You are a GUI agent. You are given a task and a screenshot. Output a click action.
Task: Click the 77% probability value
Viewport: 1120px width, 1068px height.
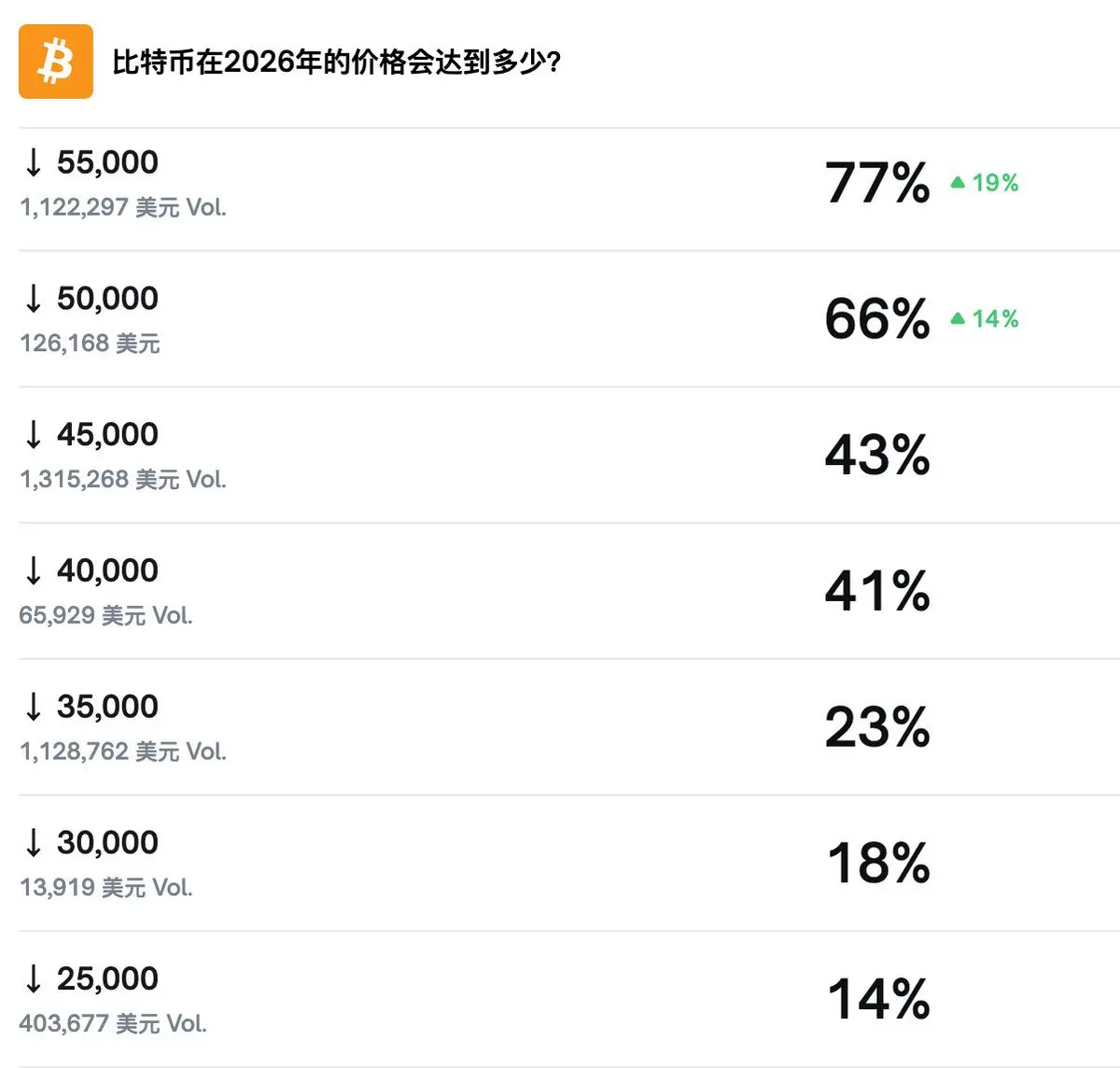(877, 182)
